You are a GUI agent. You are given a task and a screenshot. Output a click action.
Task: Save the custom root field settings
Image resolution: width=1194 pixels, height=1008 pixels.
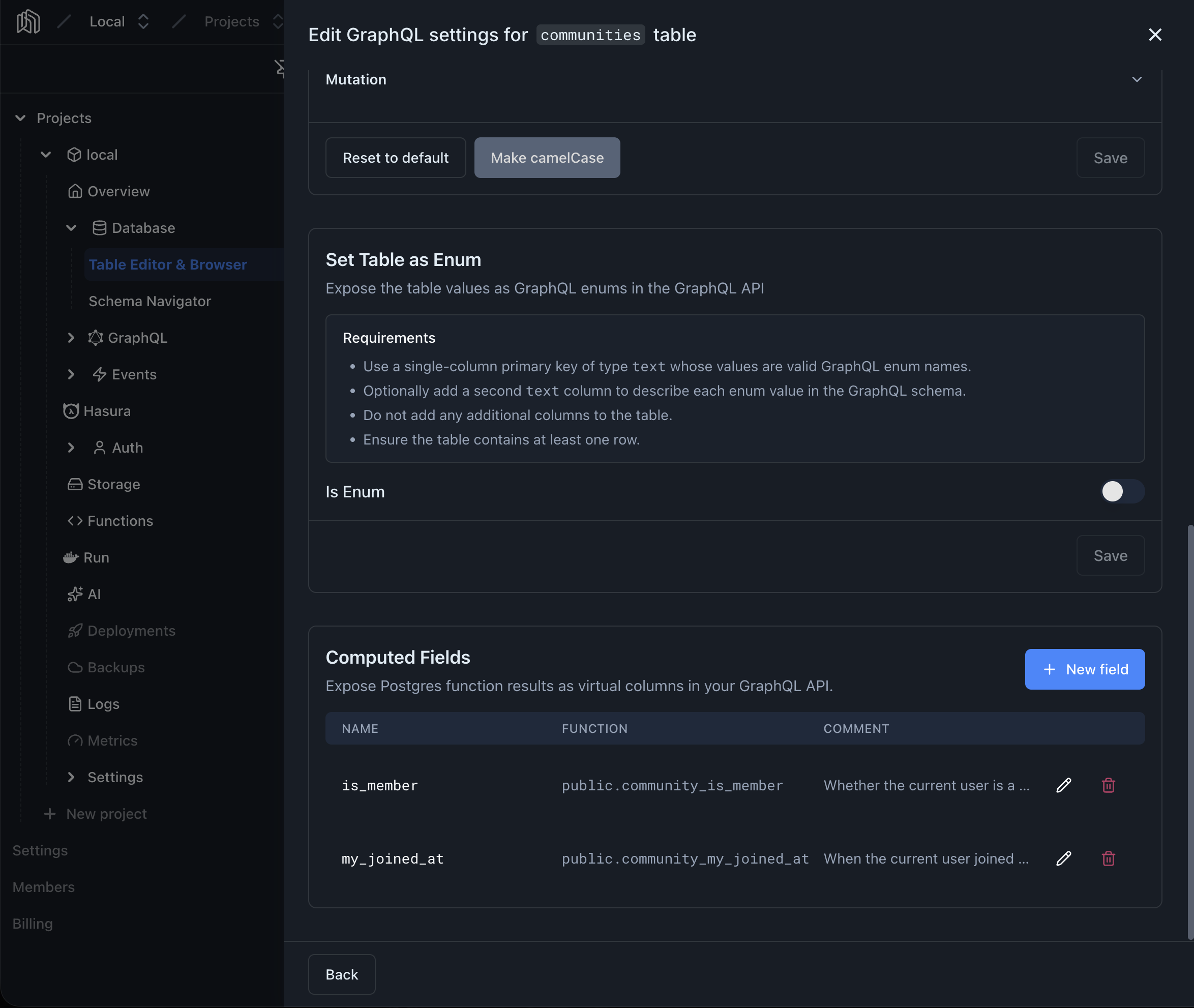tap(1110, 158)
